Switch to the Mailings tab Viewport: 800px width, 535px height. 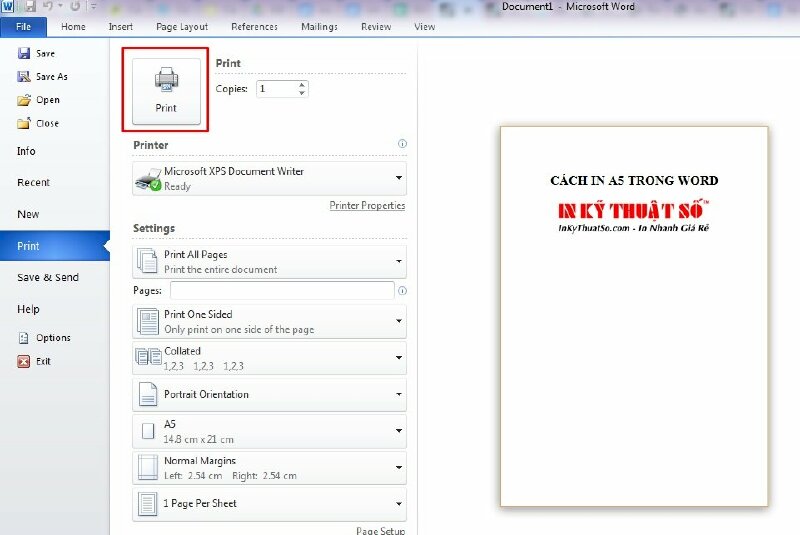(x=319, y=27)
